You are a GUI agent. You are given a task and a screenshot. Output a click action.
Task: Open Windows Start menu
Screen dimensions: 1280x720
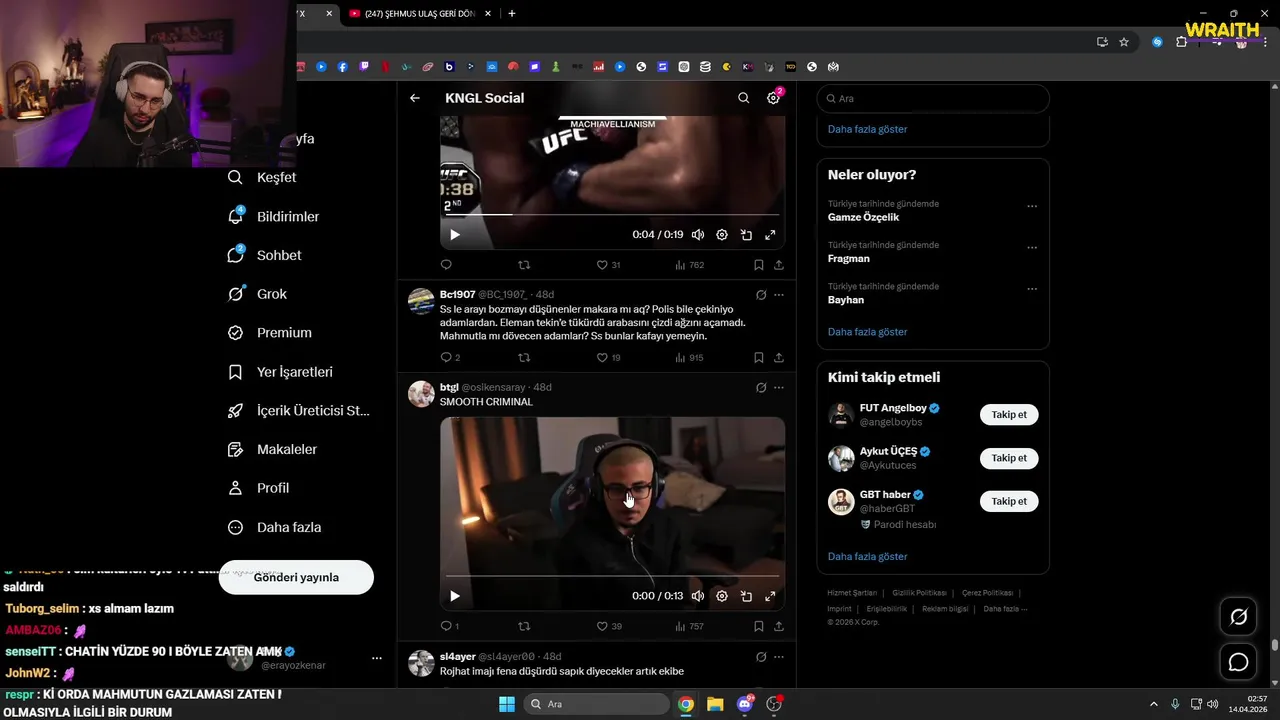[506, 704]
